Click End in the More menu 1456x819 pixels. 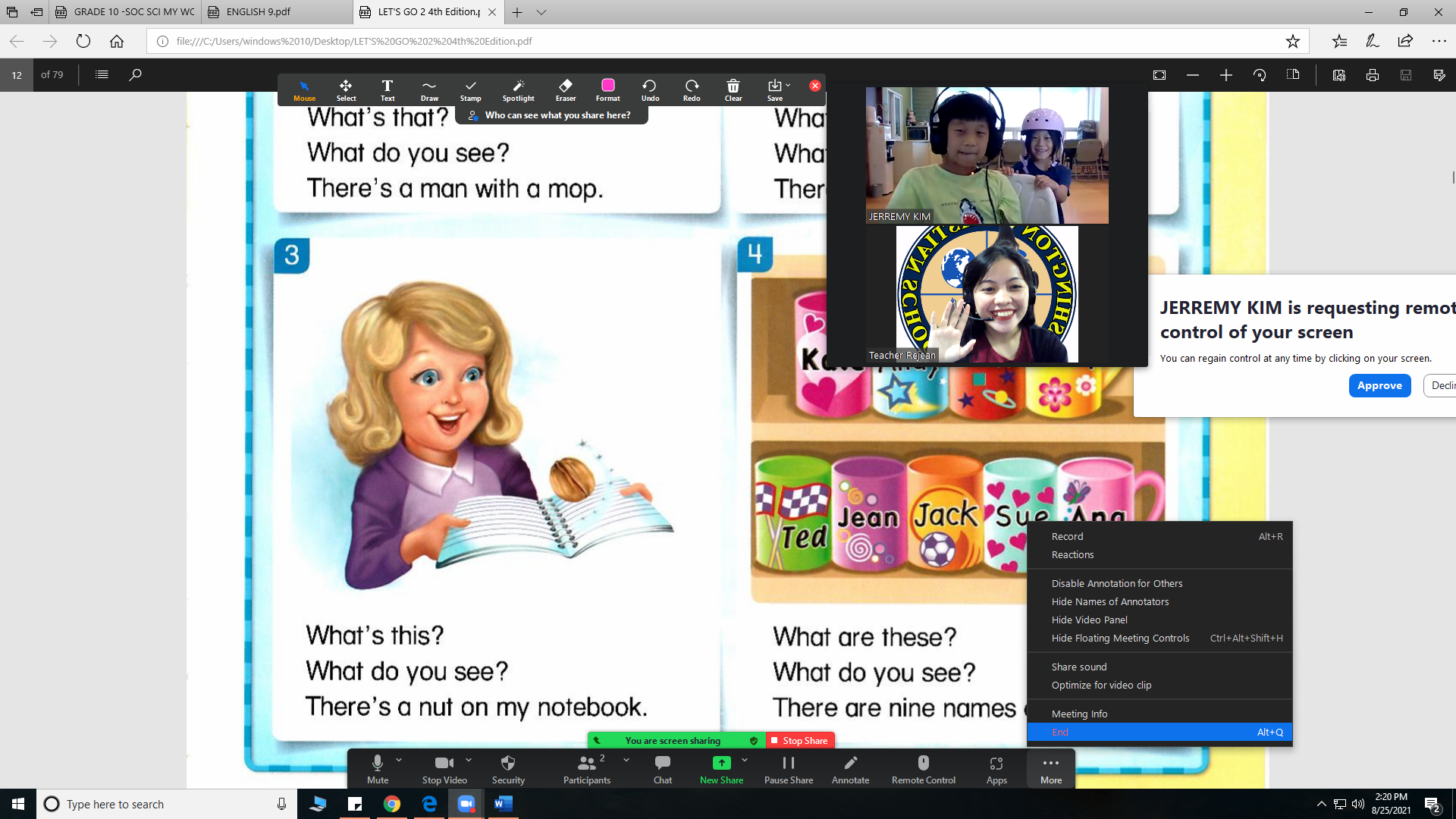1160,732
